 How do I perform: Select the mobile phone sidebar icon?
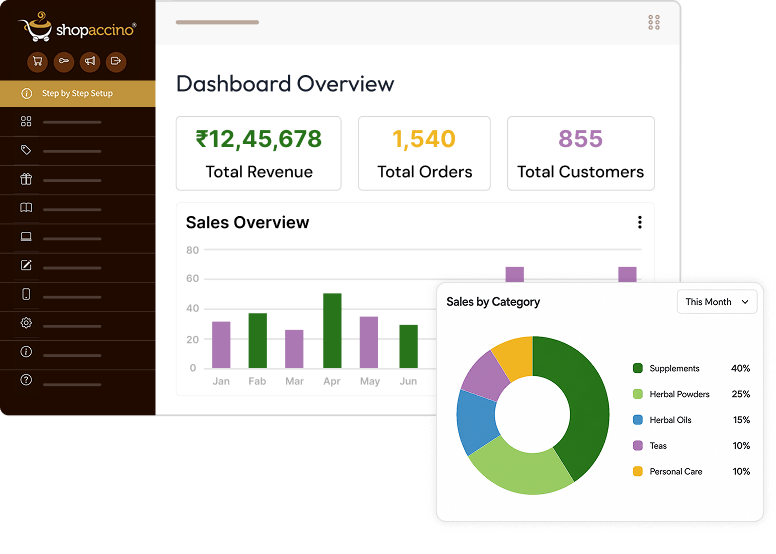(26, 294)
